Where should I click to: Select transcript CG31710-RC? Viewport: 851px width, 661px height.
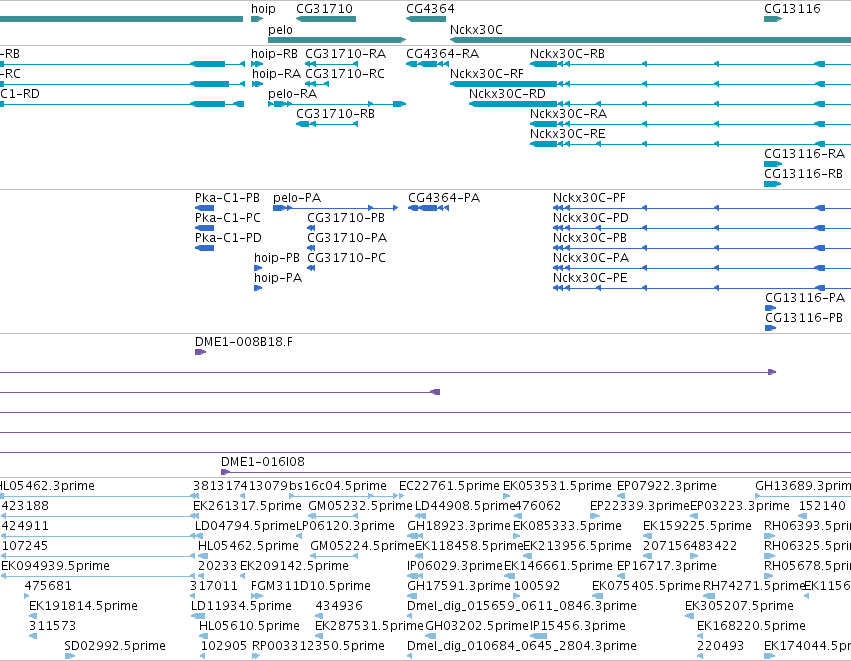345,74
